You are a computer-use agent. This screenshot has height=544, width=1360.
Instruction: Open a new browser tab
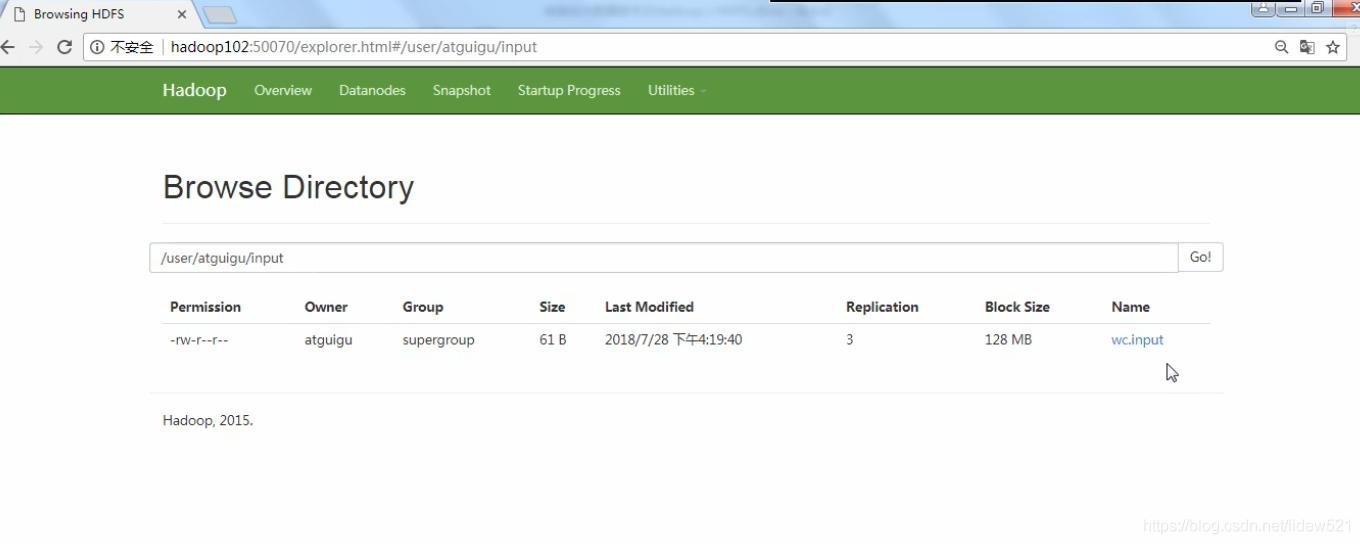click(x=220, y=15)
